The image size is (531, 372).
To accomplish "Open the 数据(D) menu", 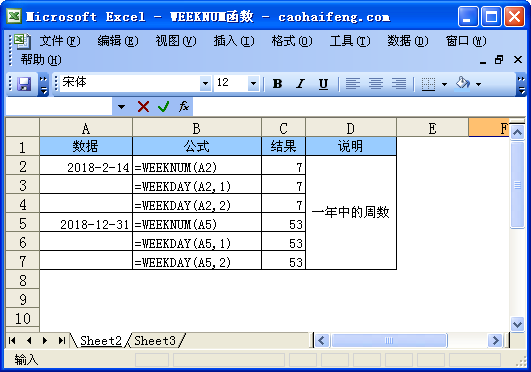I will [x=408, y=41].
